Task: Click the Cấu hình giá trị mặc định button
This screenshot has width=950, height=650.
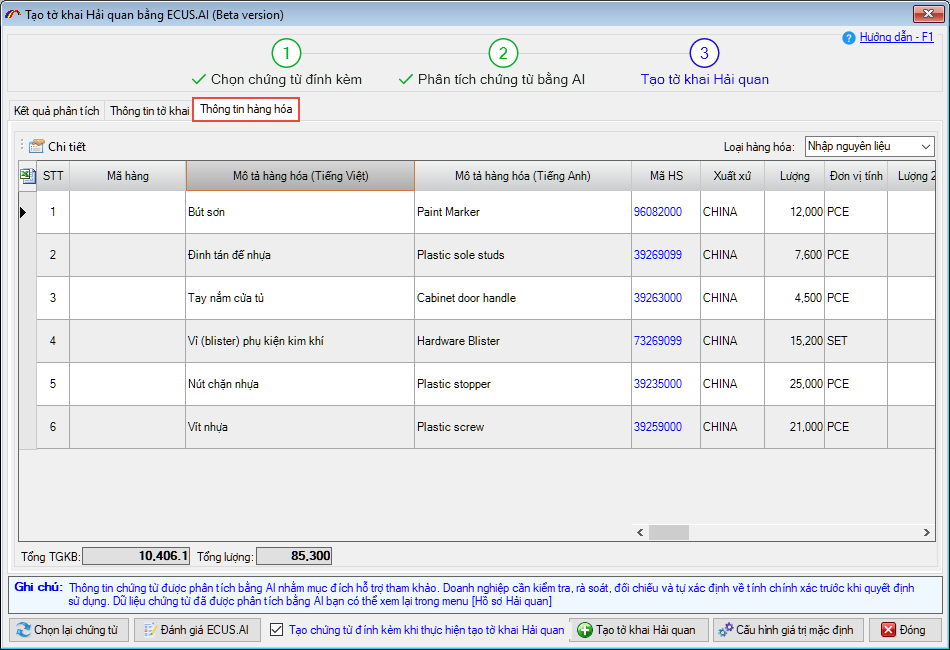Action: (784, 630)
